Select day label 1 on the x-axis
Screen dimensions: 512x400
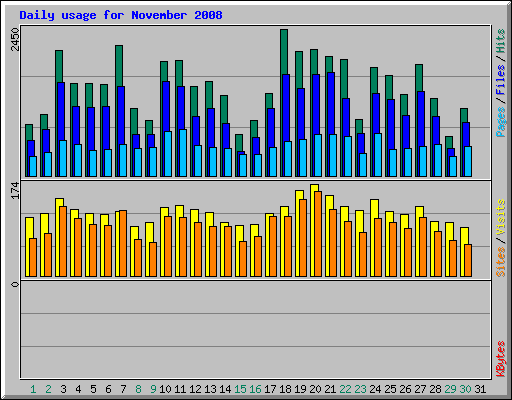coord(33,389)
